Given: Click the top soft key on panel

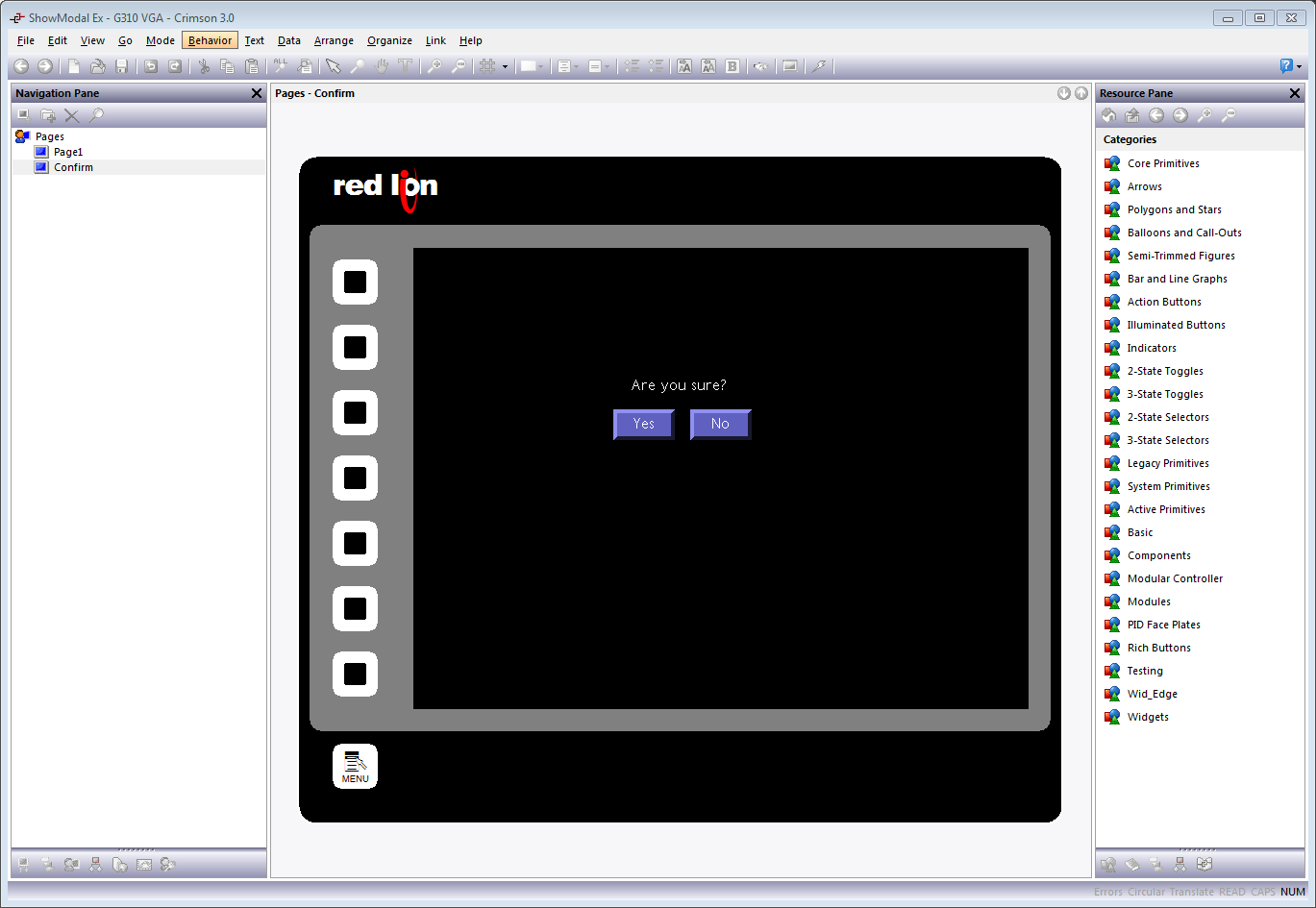Looking at the screenshot, I should click(x=355, y=282).
